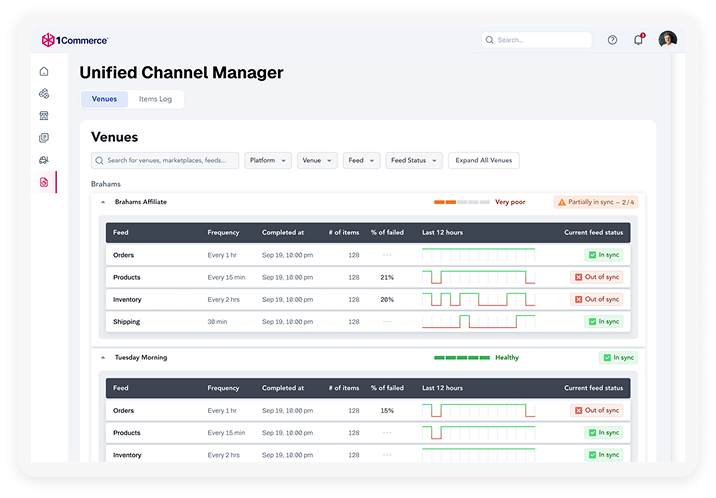Click the '30 min' frequency value
716x498 pixels.
tap(217, 322)
